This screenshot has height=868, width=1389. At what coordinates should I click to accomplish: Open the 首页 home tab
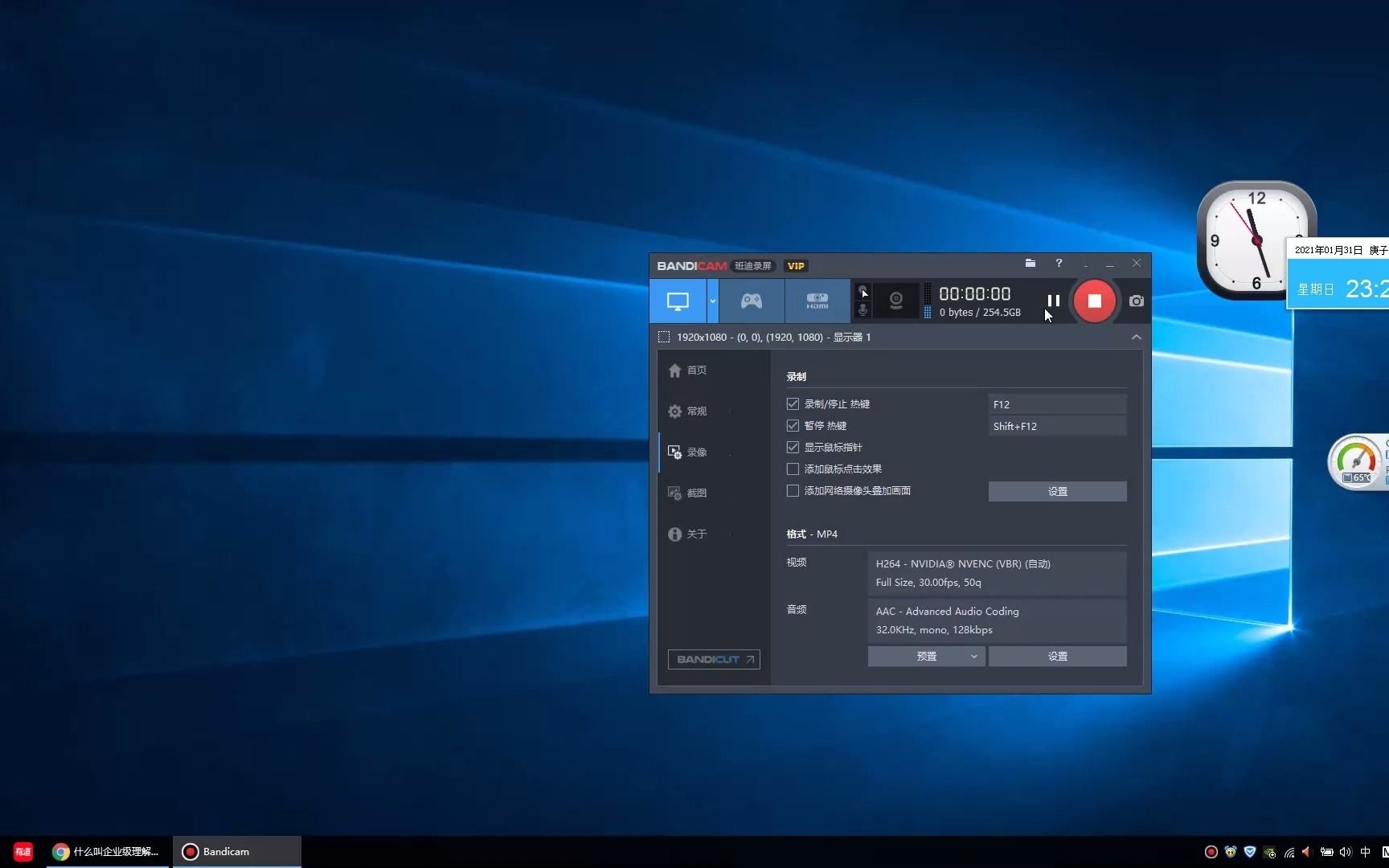coord(688,371)
